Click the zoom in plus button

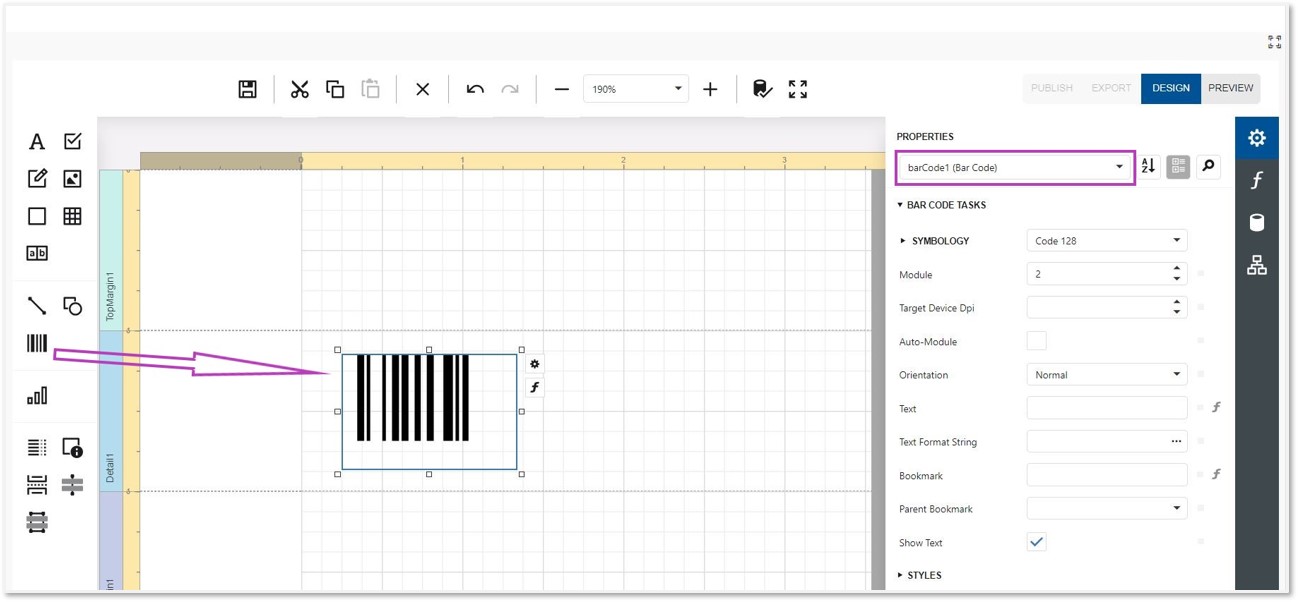click(x=710, y=89)
